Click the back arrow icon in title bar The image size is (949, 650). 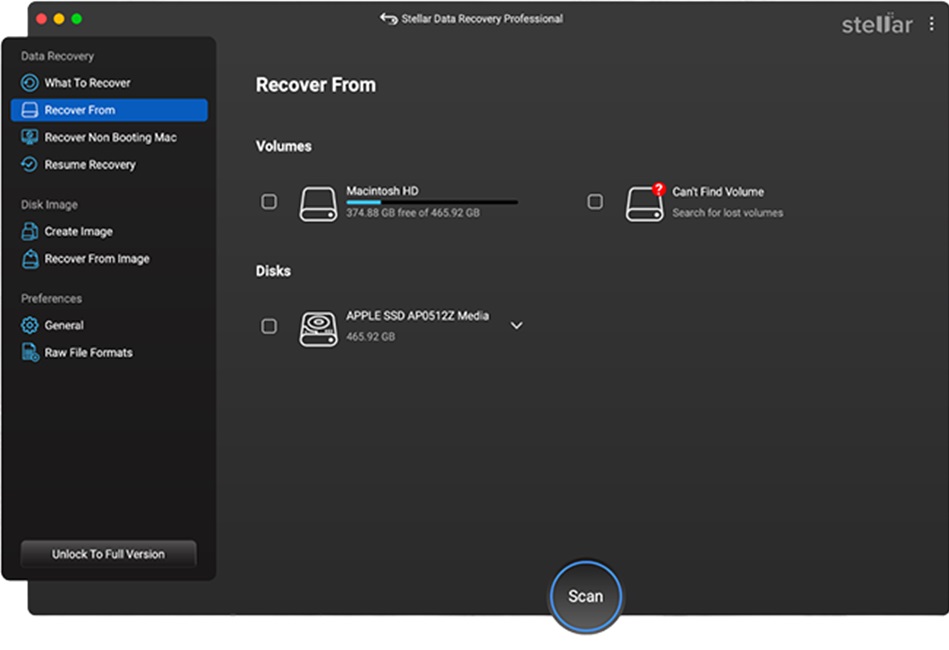pyautogui.click(x=389, y=19)
